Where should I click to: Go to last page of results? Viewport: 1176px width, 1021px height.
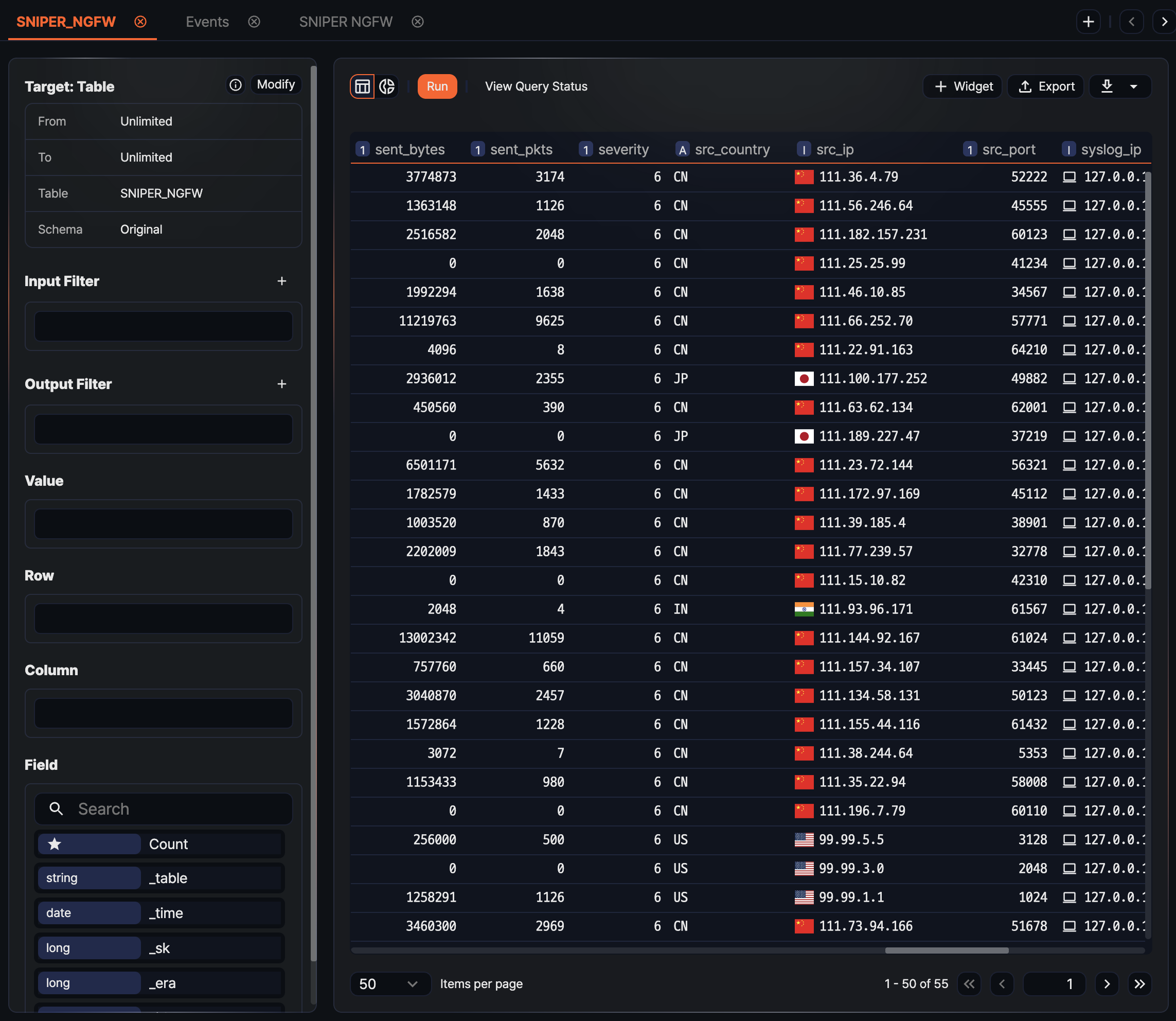point(1139,984)
